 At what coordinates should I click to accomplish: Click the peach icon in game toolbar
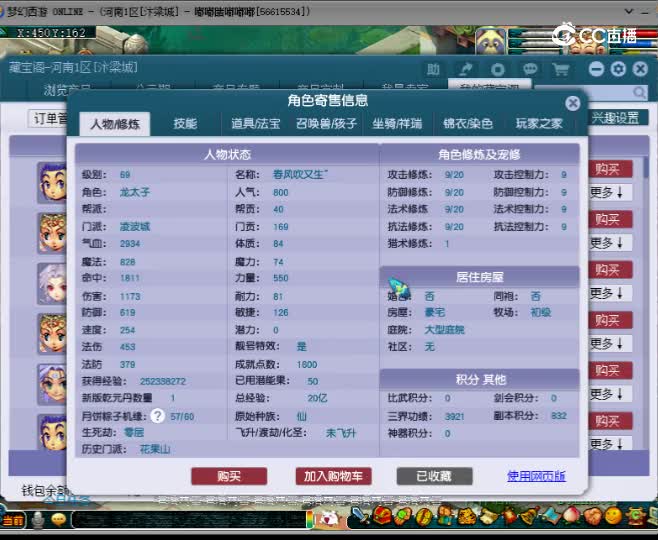point(572,516)
